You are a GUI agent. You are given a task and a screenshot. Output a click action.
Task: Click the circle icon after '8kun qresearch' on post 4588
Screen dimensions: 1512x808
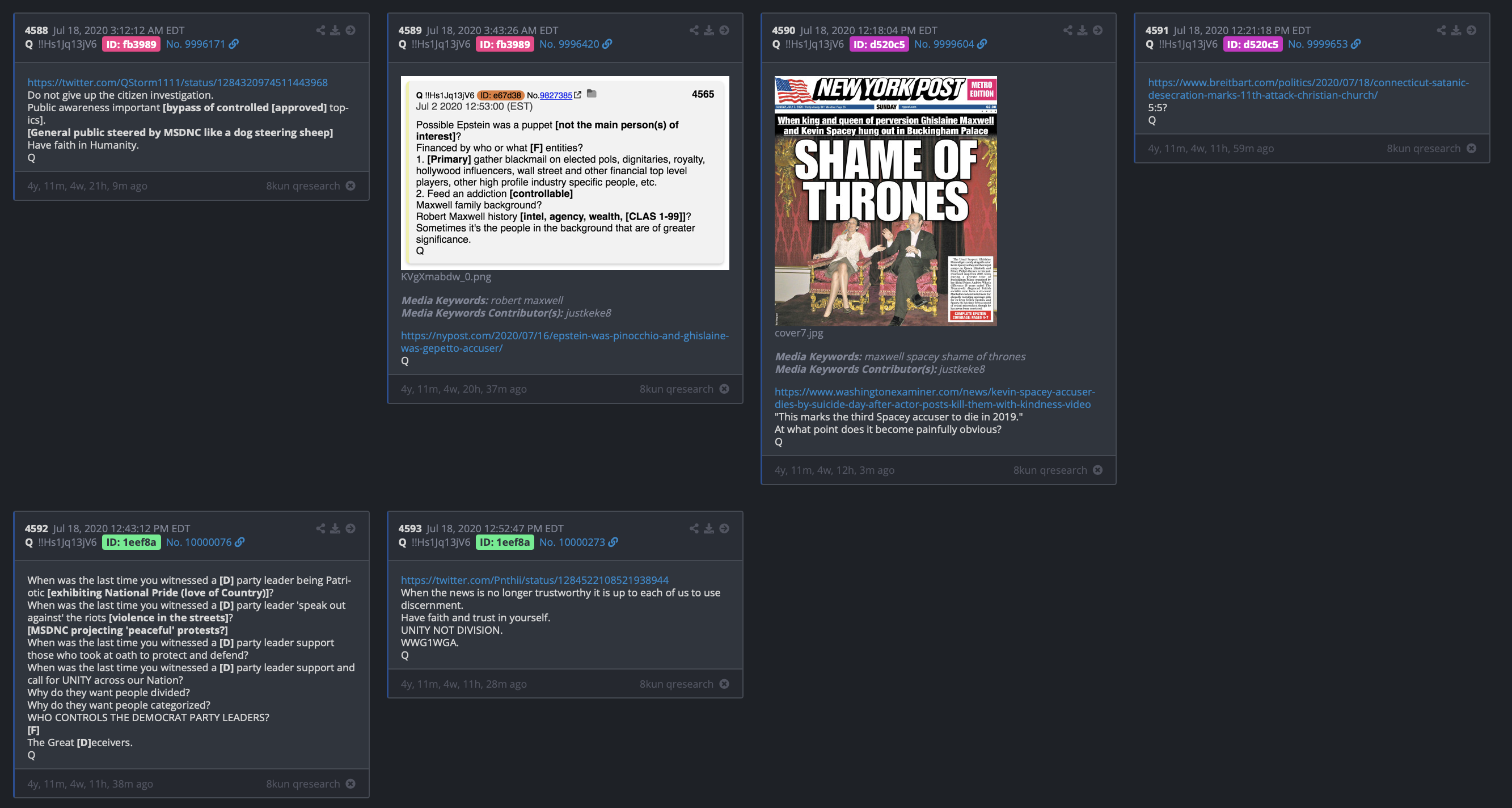pyautogui.click(x=350, y=186)
